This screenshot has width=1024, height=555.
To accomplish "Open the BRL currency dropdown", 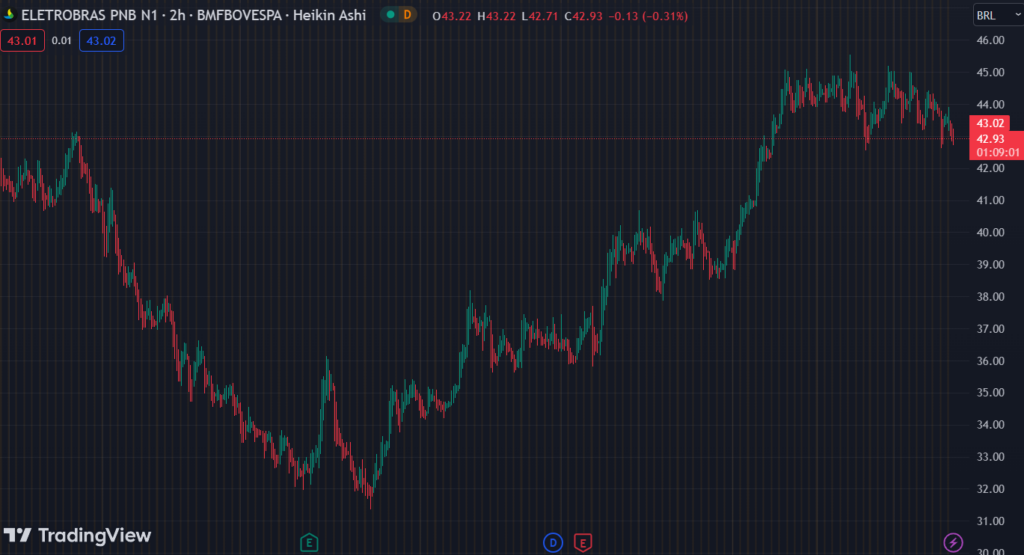I will pos(998,15).
